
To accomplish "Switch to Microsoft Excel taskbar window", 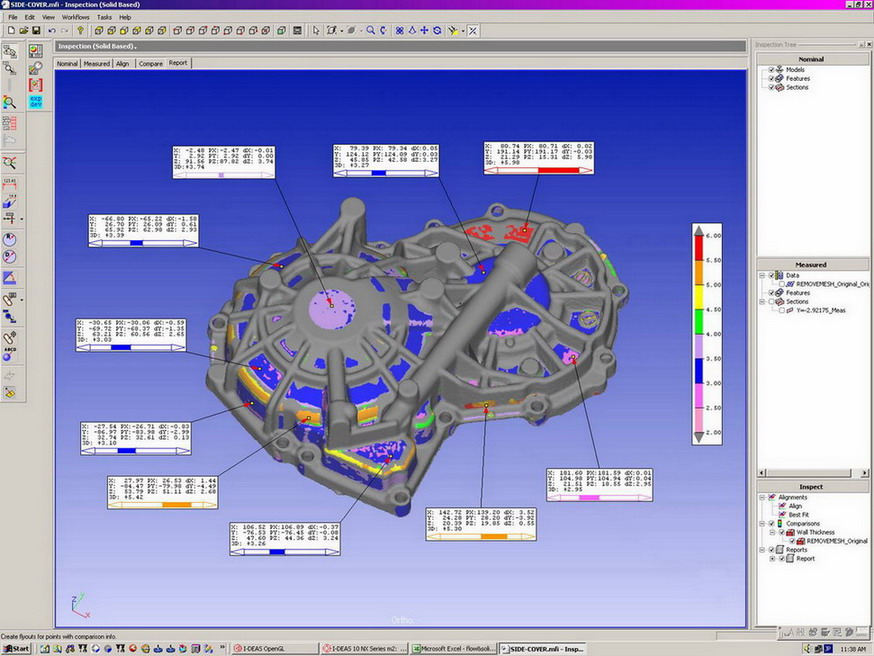I will [453, 649].
